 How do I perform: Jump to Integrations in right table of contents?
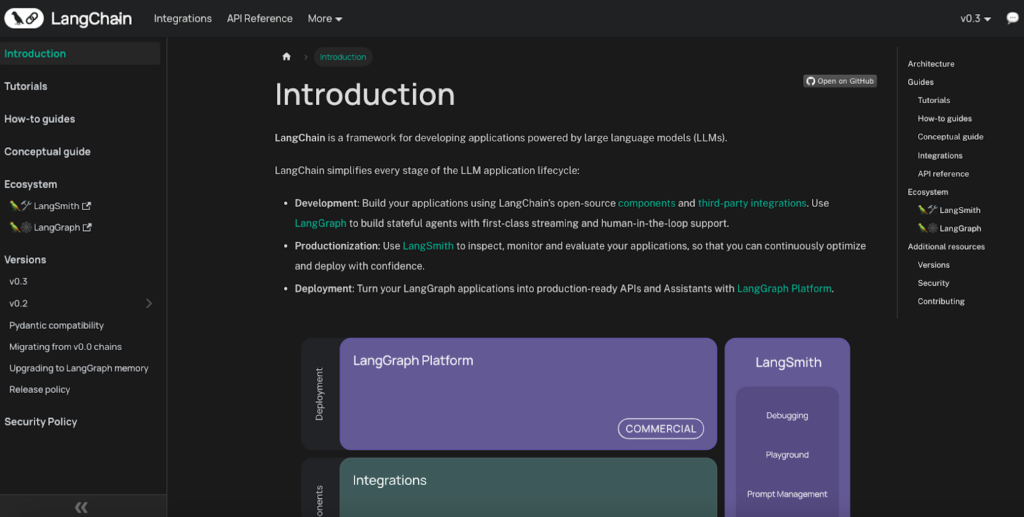click(x=940, y=155)
